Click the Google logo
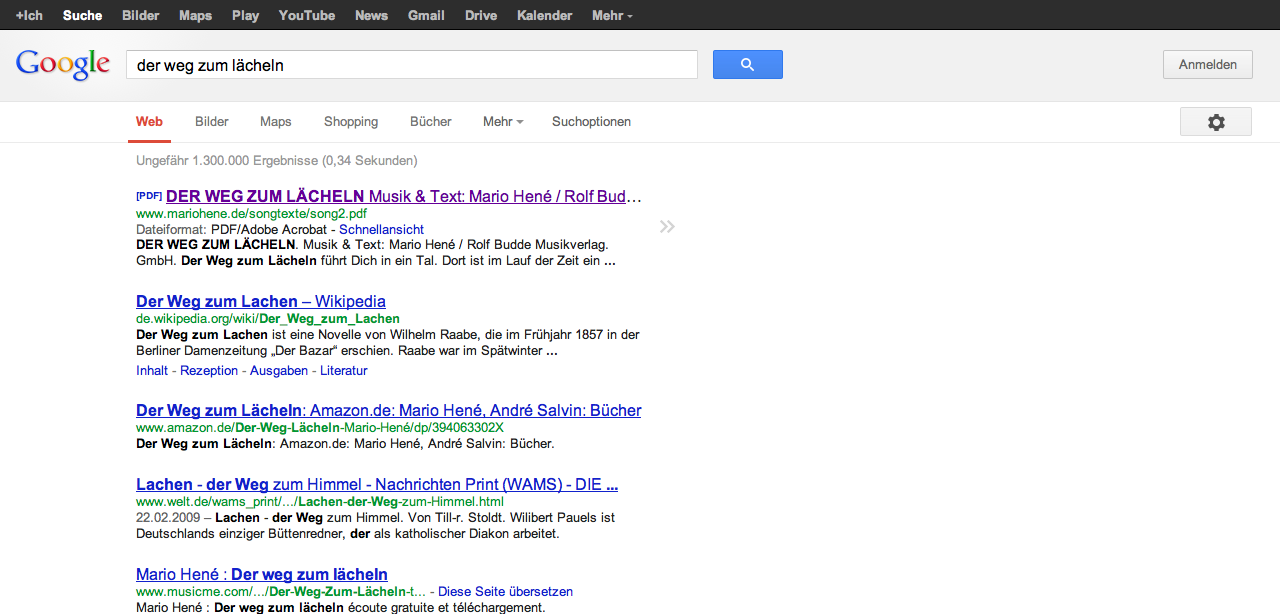 (x=62, y=65)
